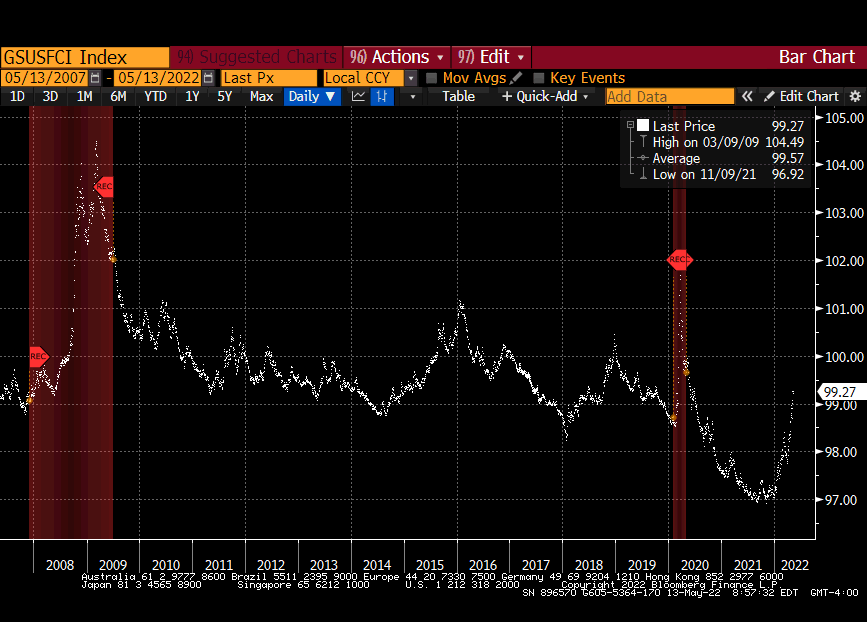Enable the Mov Avgs checkbox
The height and width of the screenshot is (622, 867).
coord(432,78)
